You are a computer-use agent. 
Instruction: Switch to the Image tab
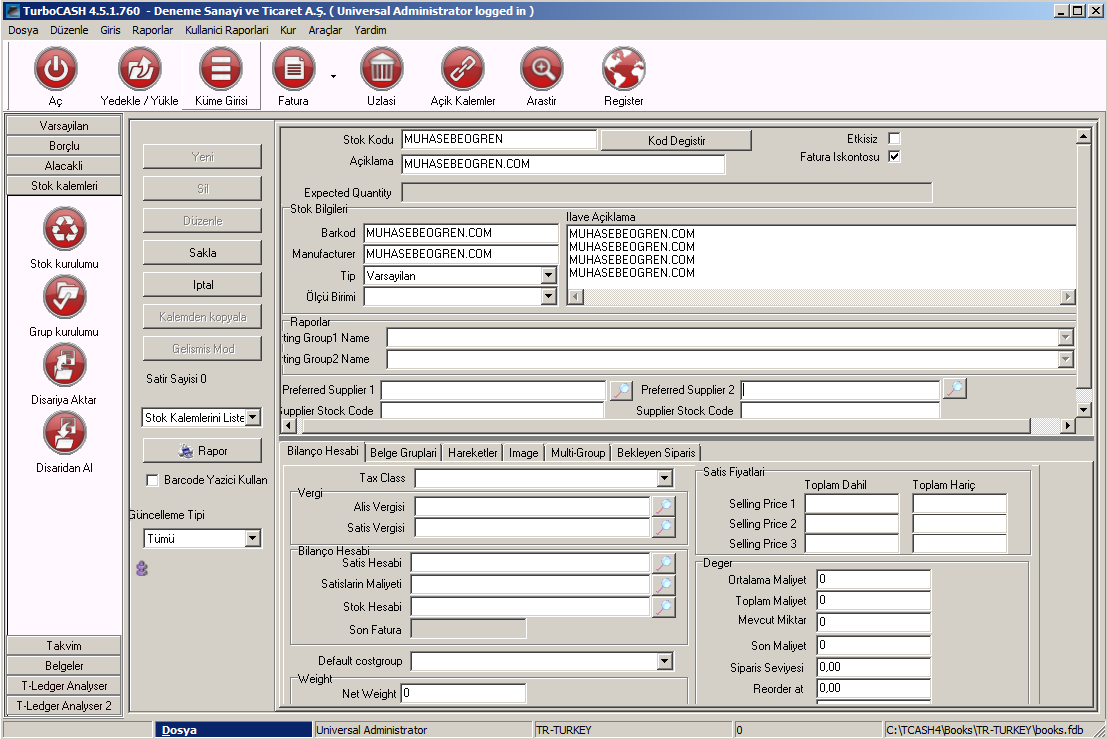pyautogui.click(x=524, y=452)
